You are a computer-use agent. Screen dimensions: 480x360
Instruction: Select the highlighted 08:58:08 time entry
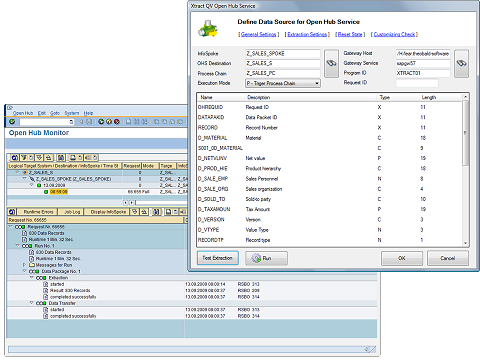(x=58, y=192)
